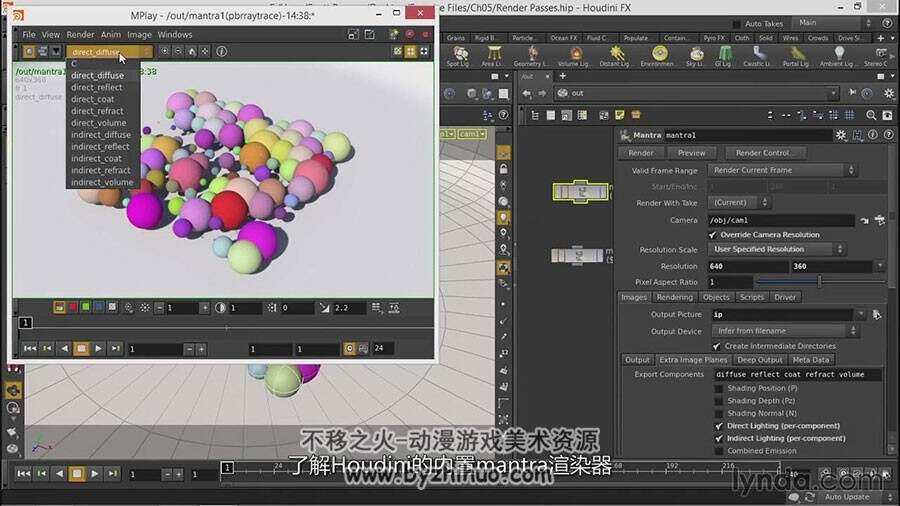Uncheck Indirect Lighting (per-component)
This screenshot has width=900, height=506.
(x=719, y=439)
